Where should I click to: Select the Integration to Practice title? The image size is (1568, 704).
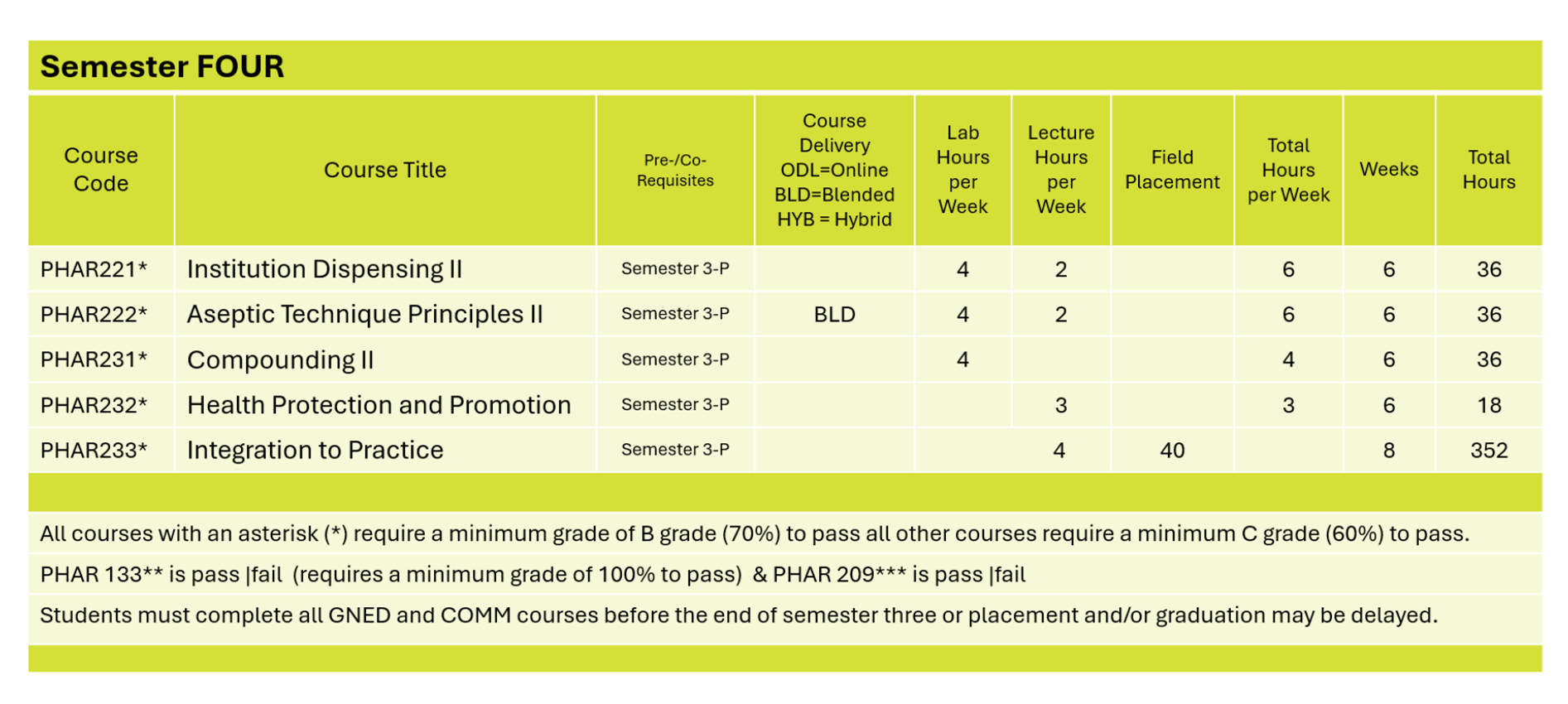point(316,450)
